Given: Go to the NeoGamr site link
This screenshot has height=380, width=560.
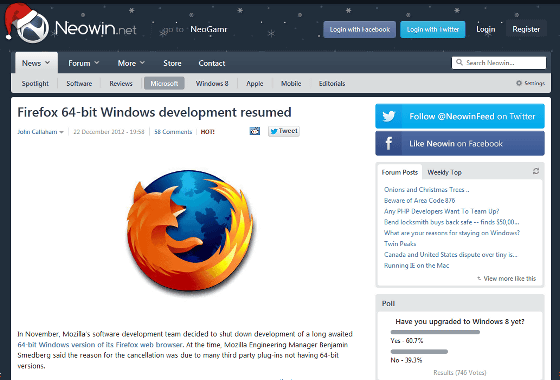Looking at the screenshot, I should pyautogui.click(x=209, y=29).
